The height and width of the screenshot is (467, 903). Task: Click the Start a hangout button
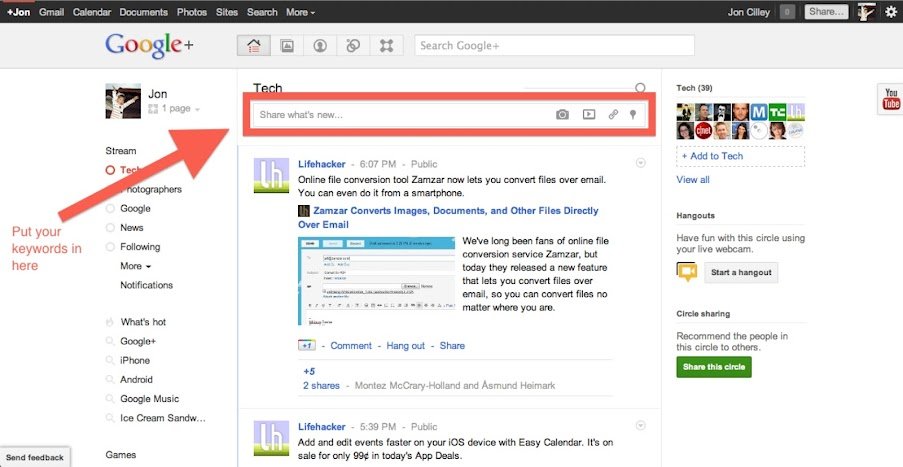[x=741, y=272]
